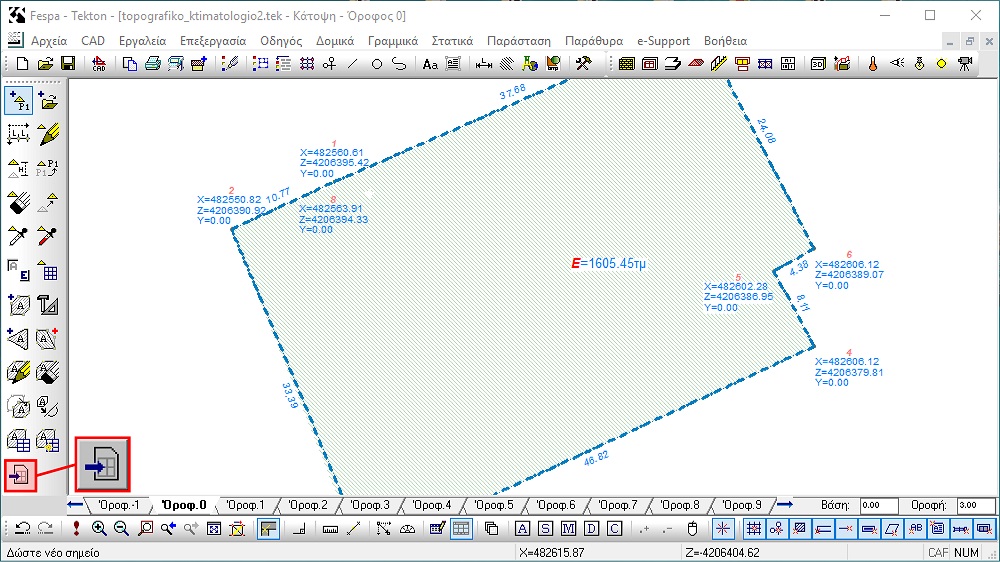Open the Αρχεία menu
1000x562 pixels.
click(49, 41)
